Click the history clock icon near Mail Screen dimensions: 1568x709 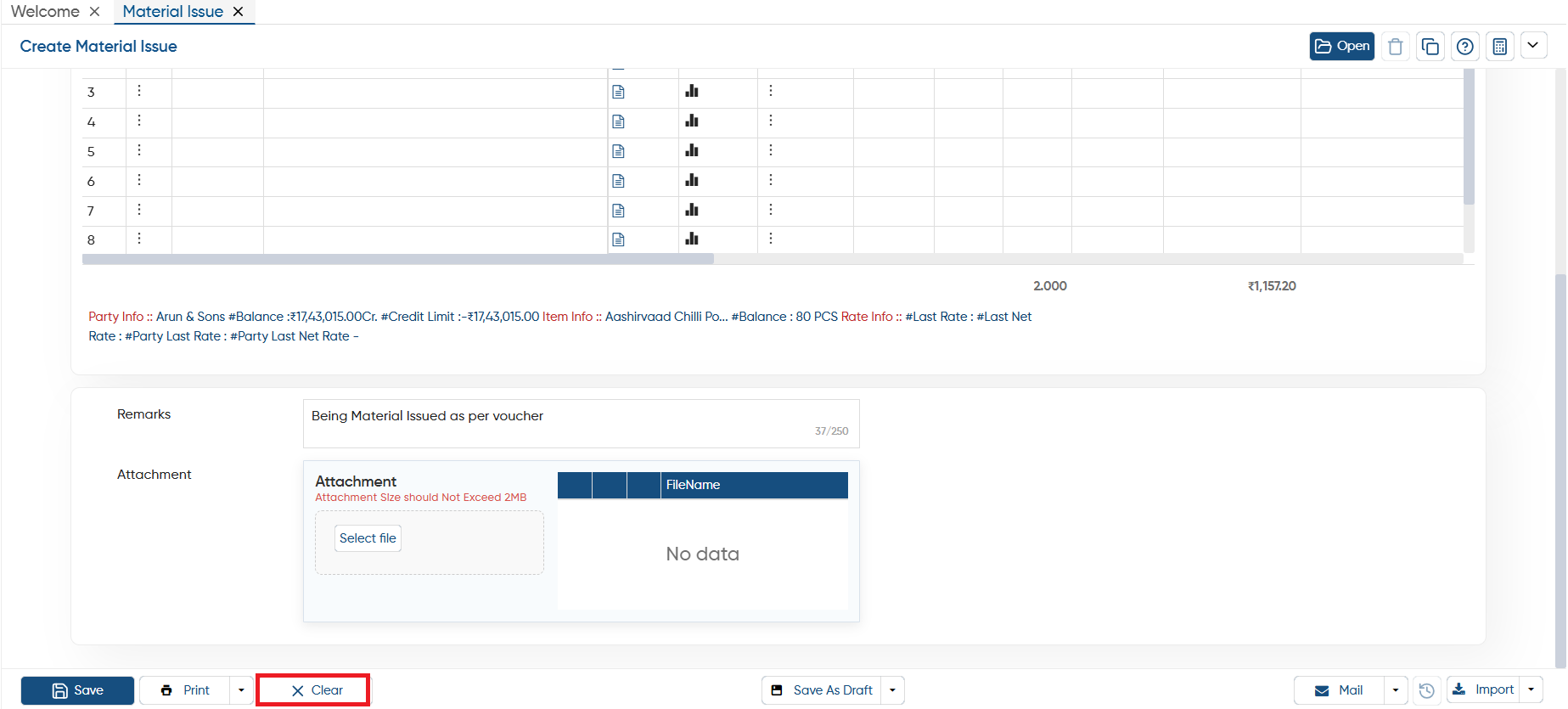[x=1427, y=690]
